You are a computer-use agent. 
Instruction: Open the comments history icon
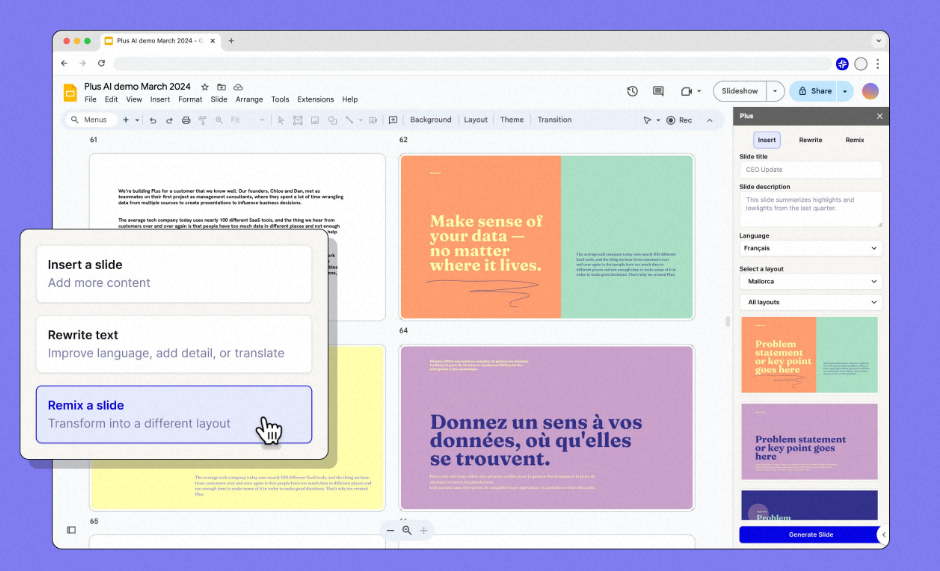point(658,91)
